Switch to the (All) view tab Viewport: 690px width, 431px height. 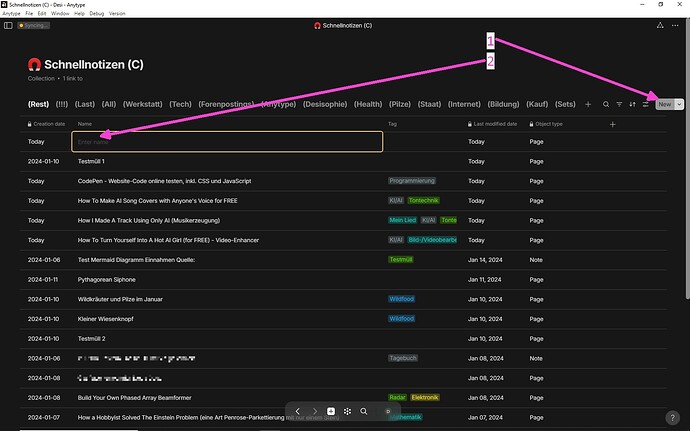[109, 104]
